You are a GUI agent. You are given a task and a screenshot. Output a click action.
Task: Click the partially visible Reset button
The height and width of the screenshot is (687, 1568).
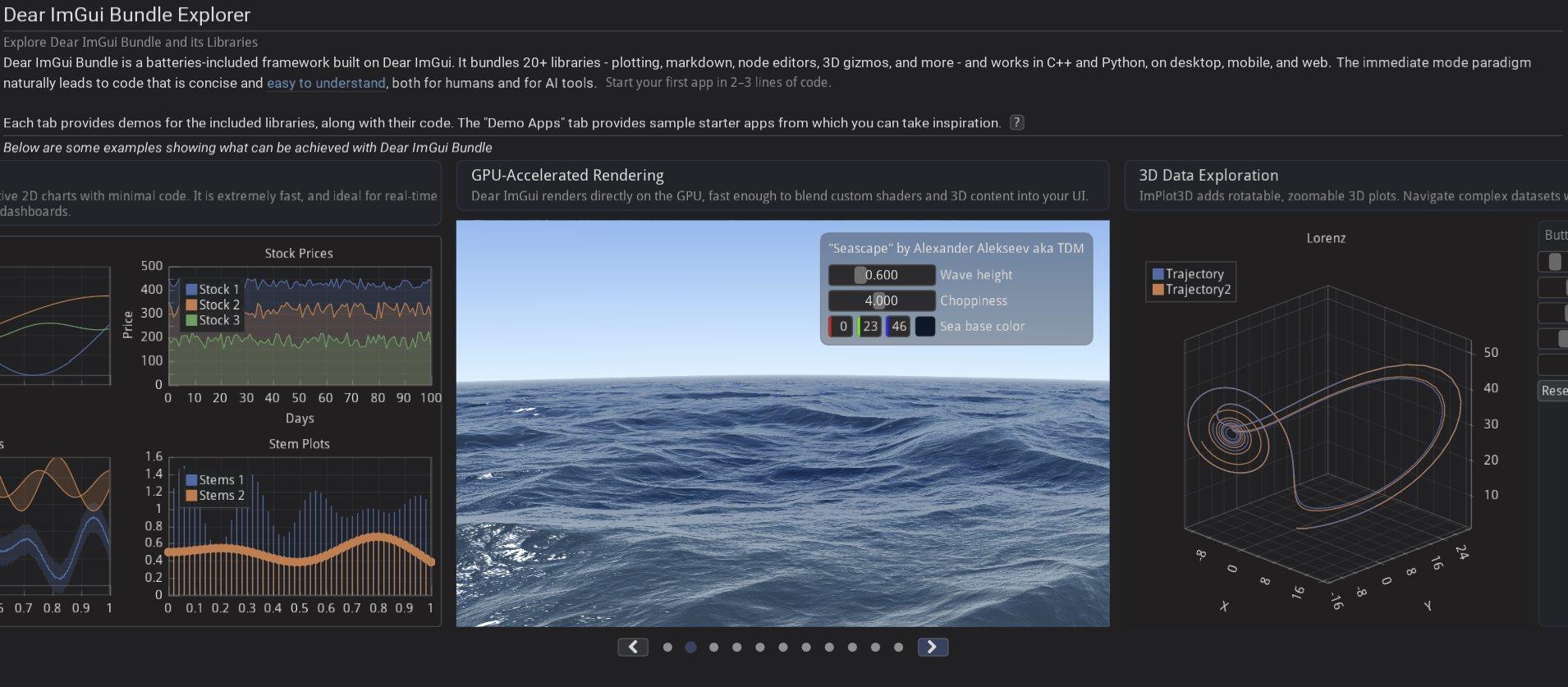(1553, 391)
